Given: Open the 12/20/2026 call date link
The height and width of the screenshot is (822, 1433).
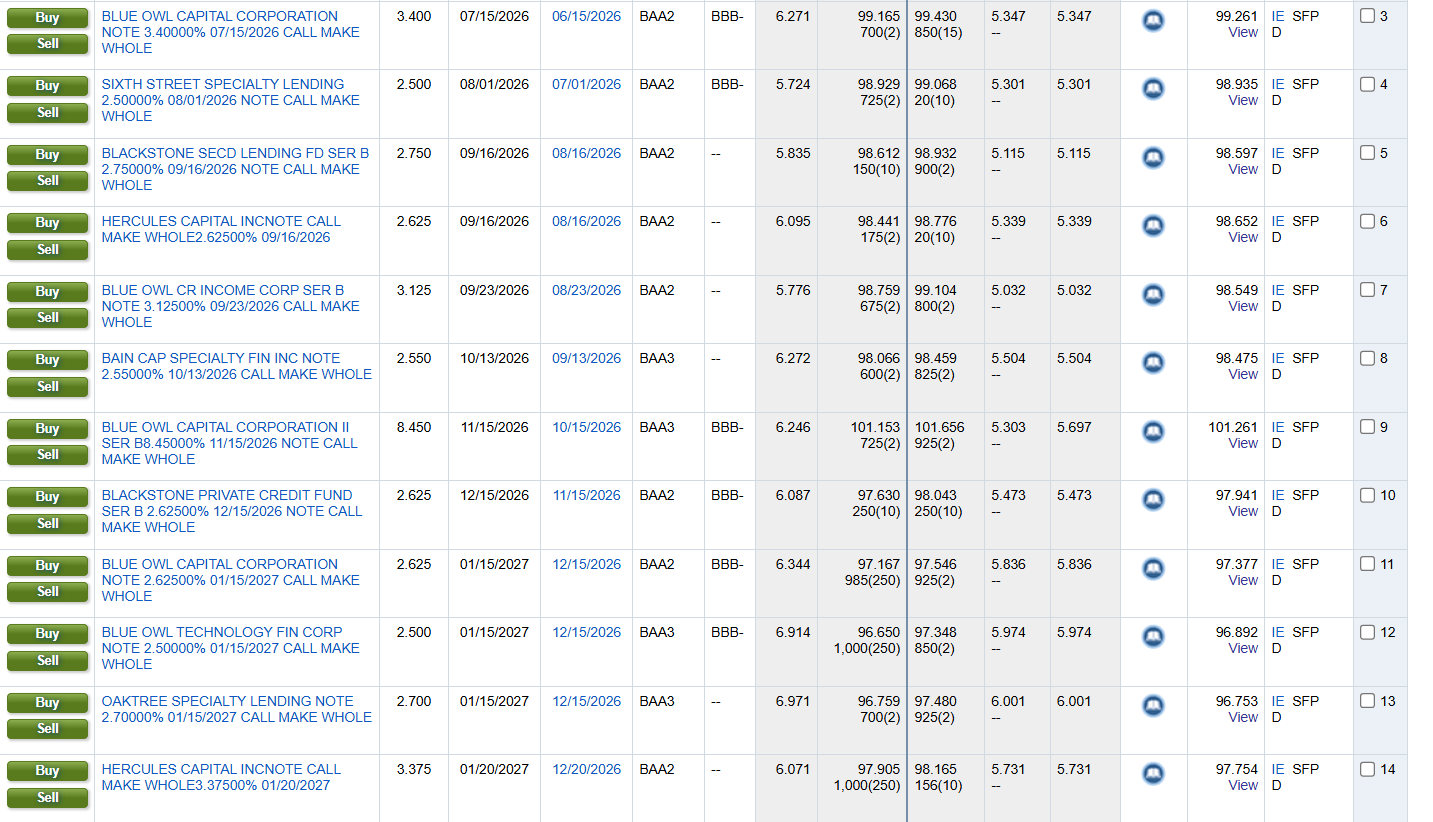Looking at the screenshot, I should click(586, 769).
